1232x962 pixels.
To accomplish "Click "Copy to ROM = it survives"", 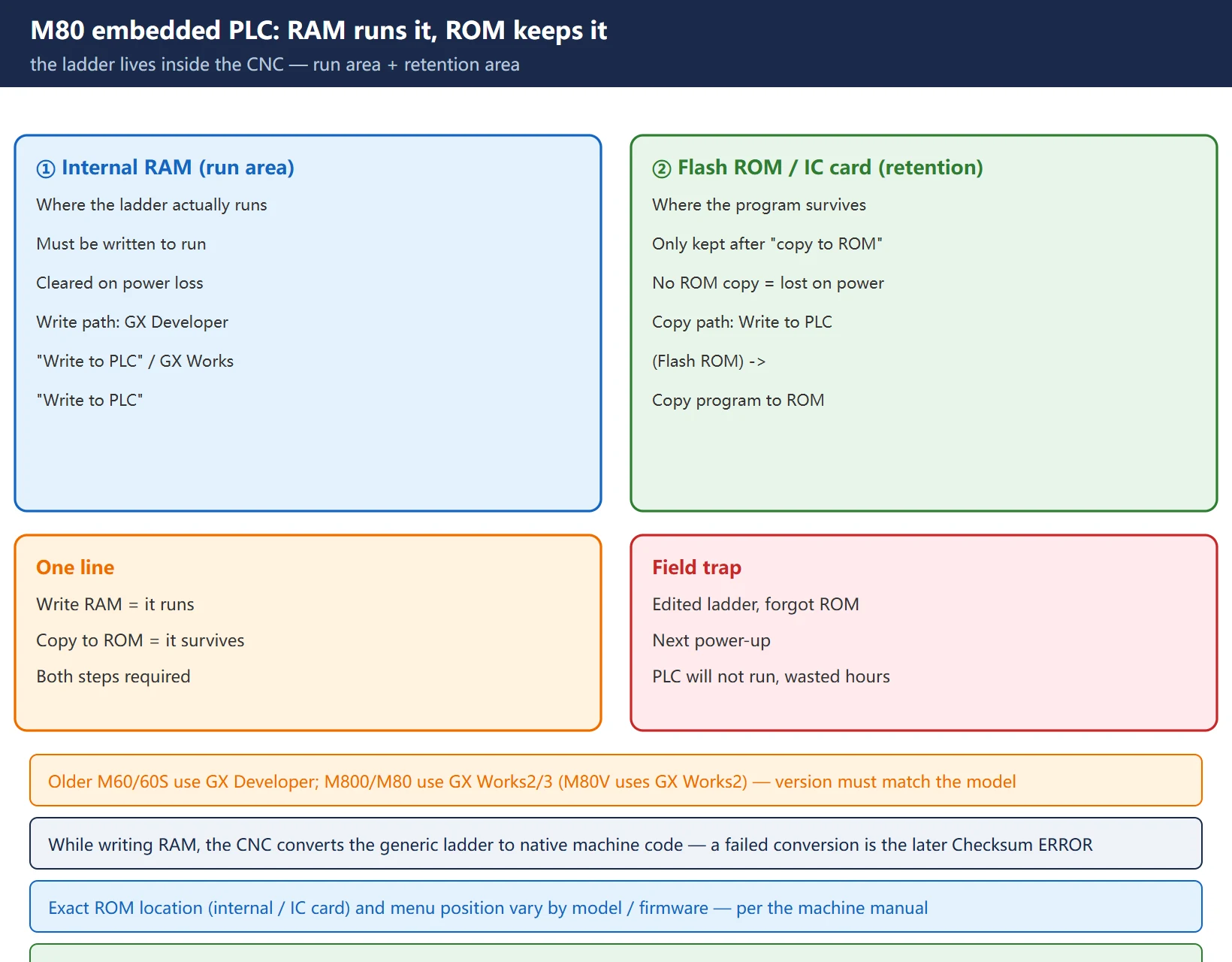I will (140, 641).
